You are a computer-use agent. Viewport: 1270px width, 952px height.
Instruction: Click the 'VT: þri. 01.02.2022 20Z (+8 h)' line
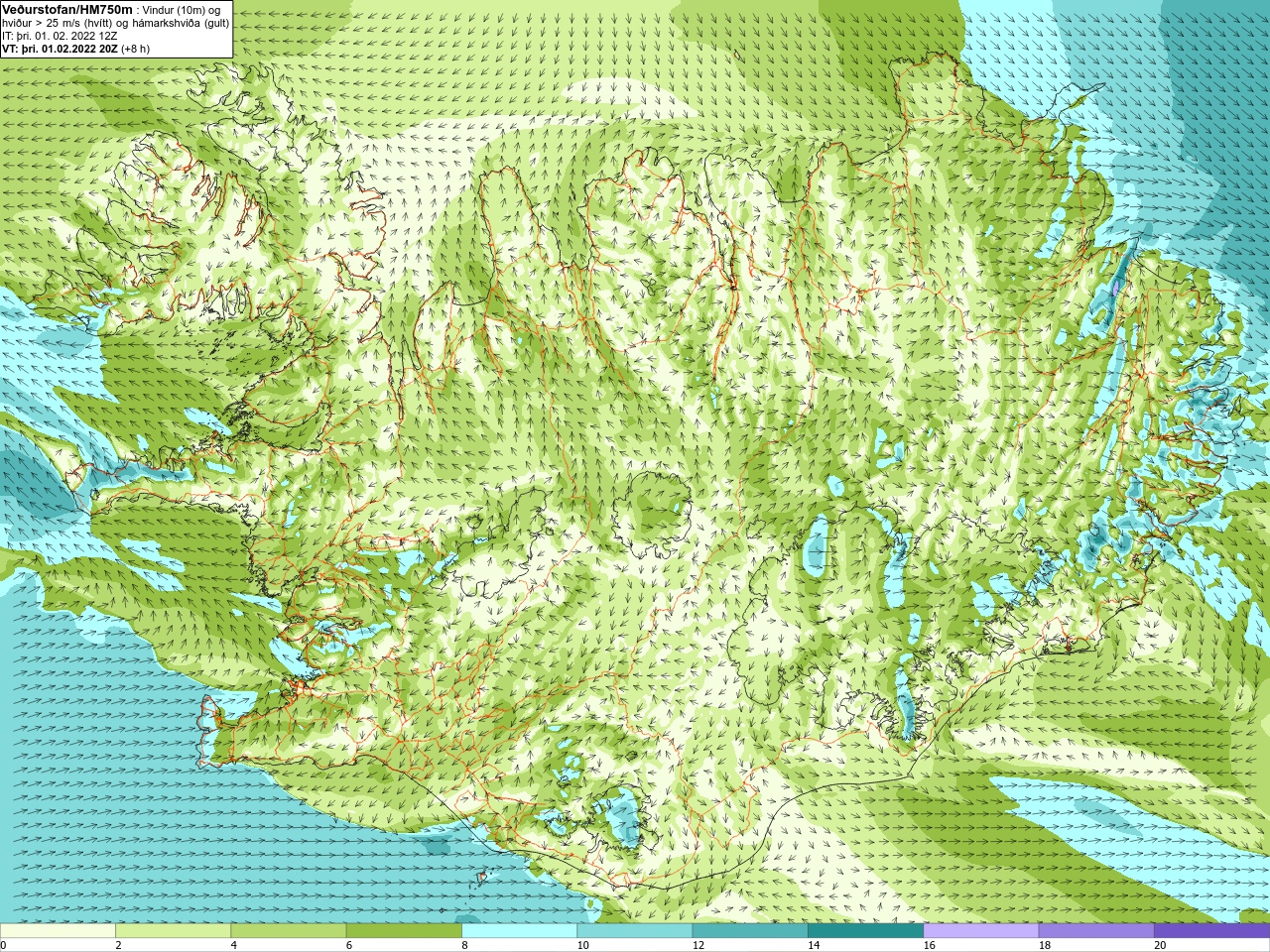tap(76, 49)
